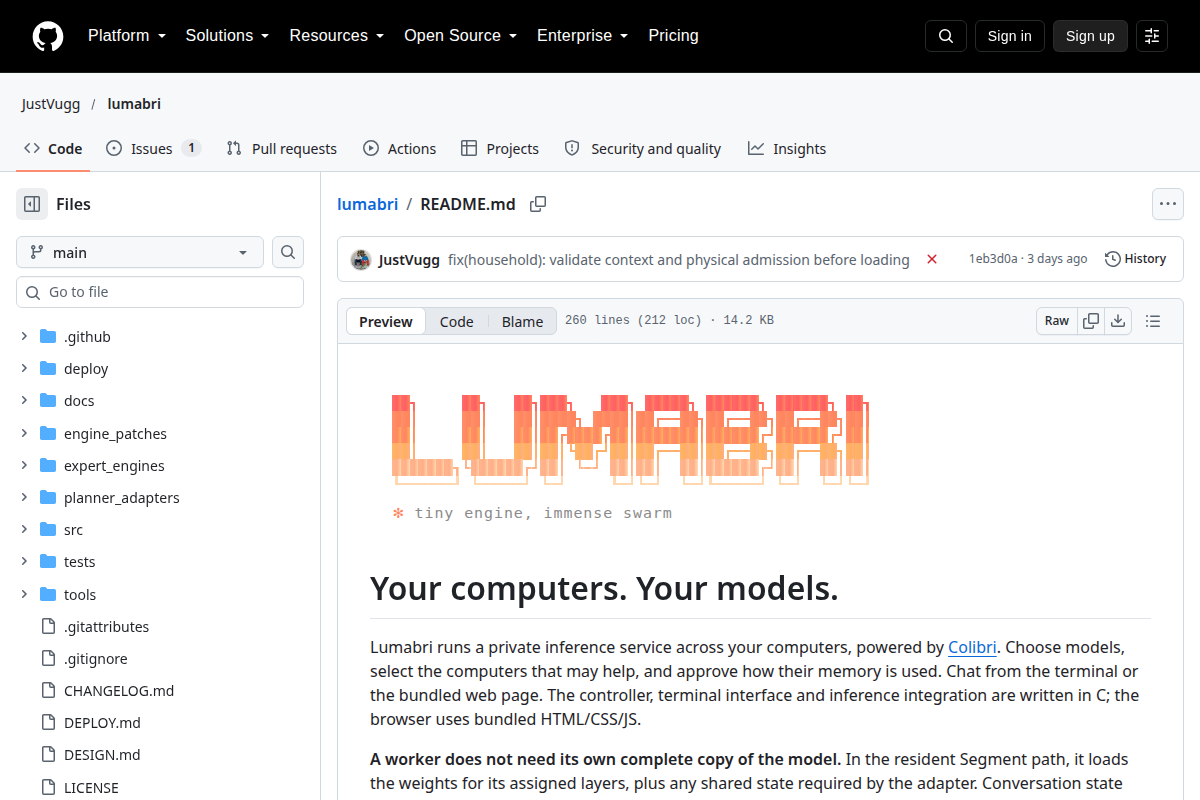Collapse the Files side panel icon
1200x800 pixels.
pyautogui.click(x=32, y=204)
